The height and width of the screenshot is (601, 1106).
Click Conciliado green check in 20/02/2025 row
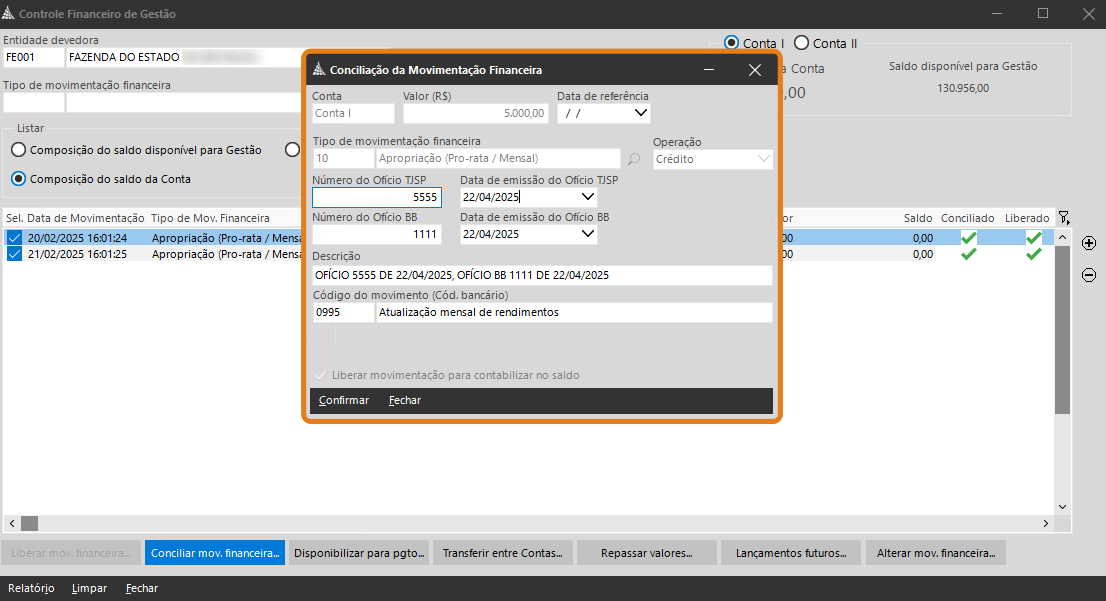click(x=968, y=238)
